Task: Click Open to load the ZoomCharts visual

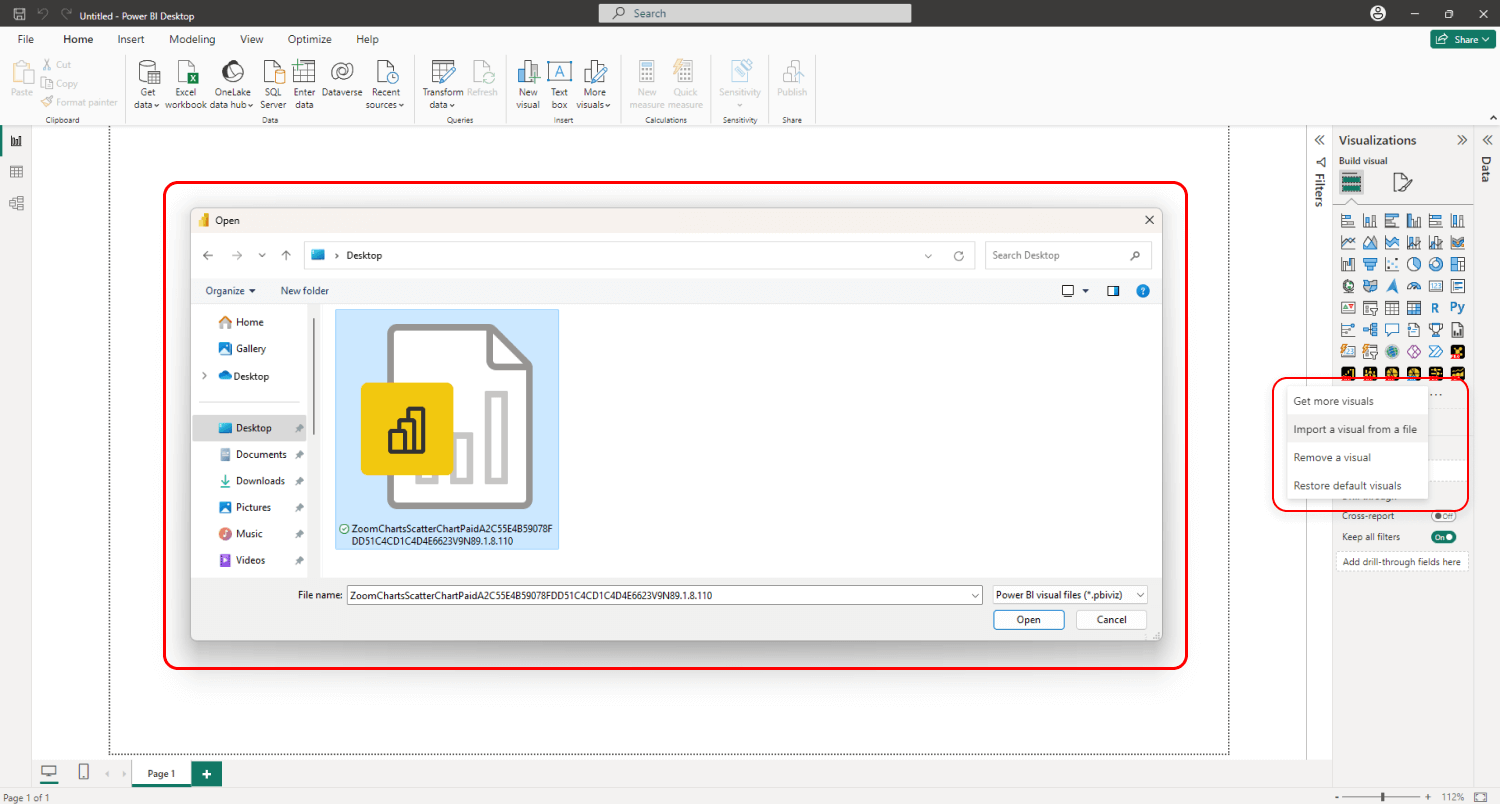Action: click(1028, 619)
